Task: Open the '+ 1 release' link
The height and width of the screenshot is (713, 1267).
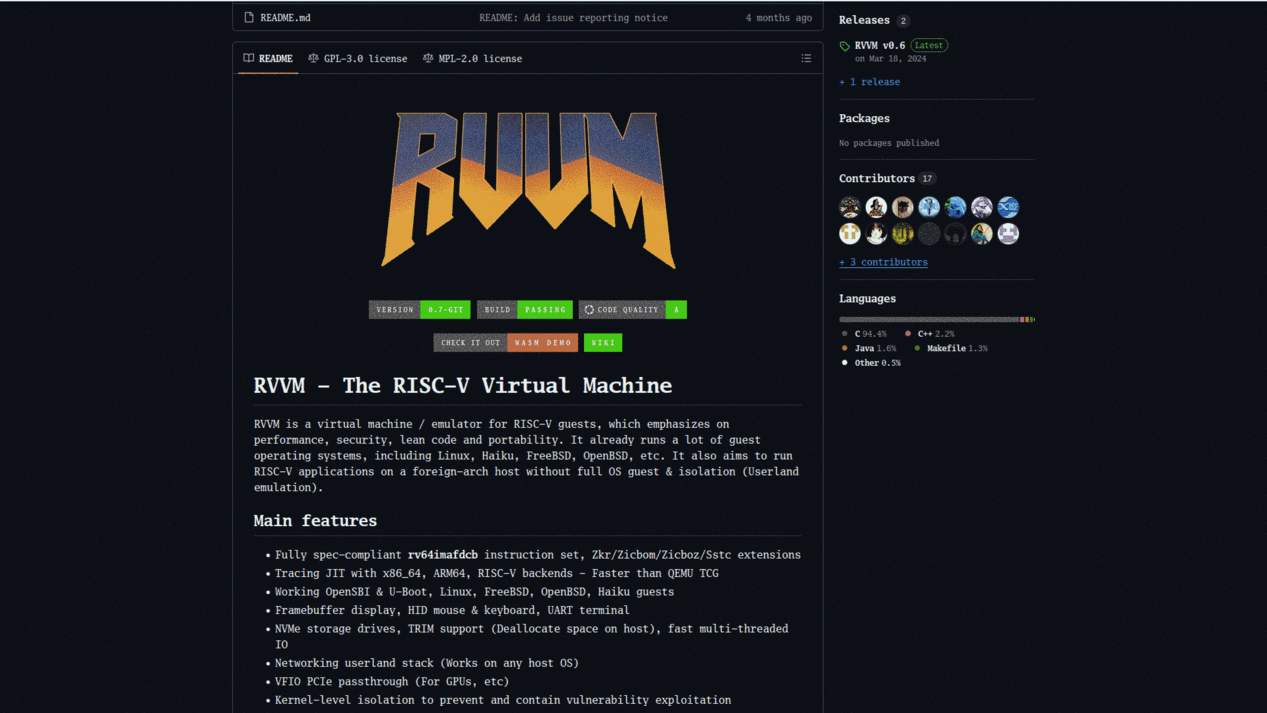Action: [x=869, y=82]
